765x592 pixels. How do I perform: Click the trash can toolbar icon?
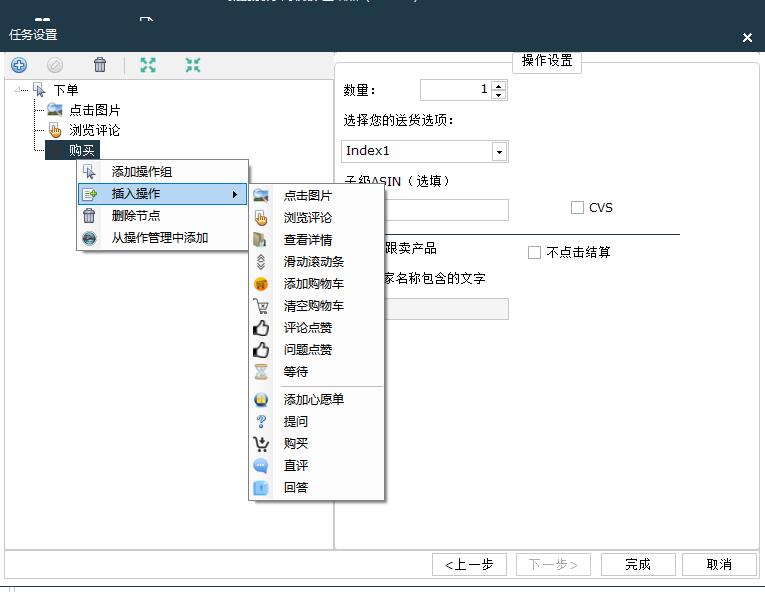tap(100, 64)
